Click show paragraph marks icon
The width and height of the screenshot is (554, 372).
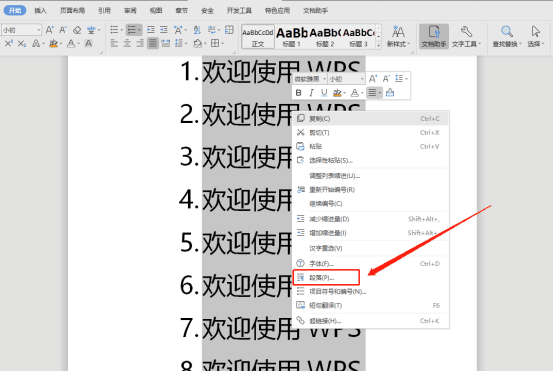point(212,30)
